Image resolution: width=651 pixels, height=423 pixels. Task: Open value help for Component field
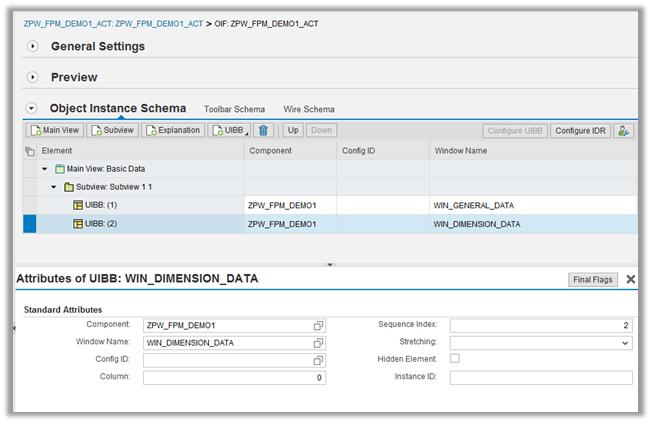[318, 326]
